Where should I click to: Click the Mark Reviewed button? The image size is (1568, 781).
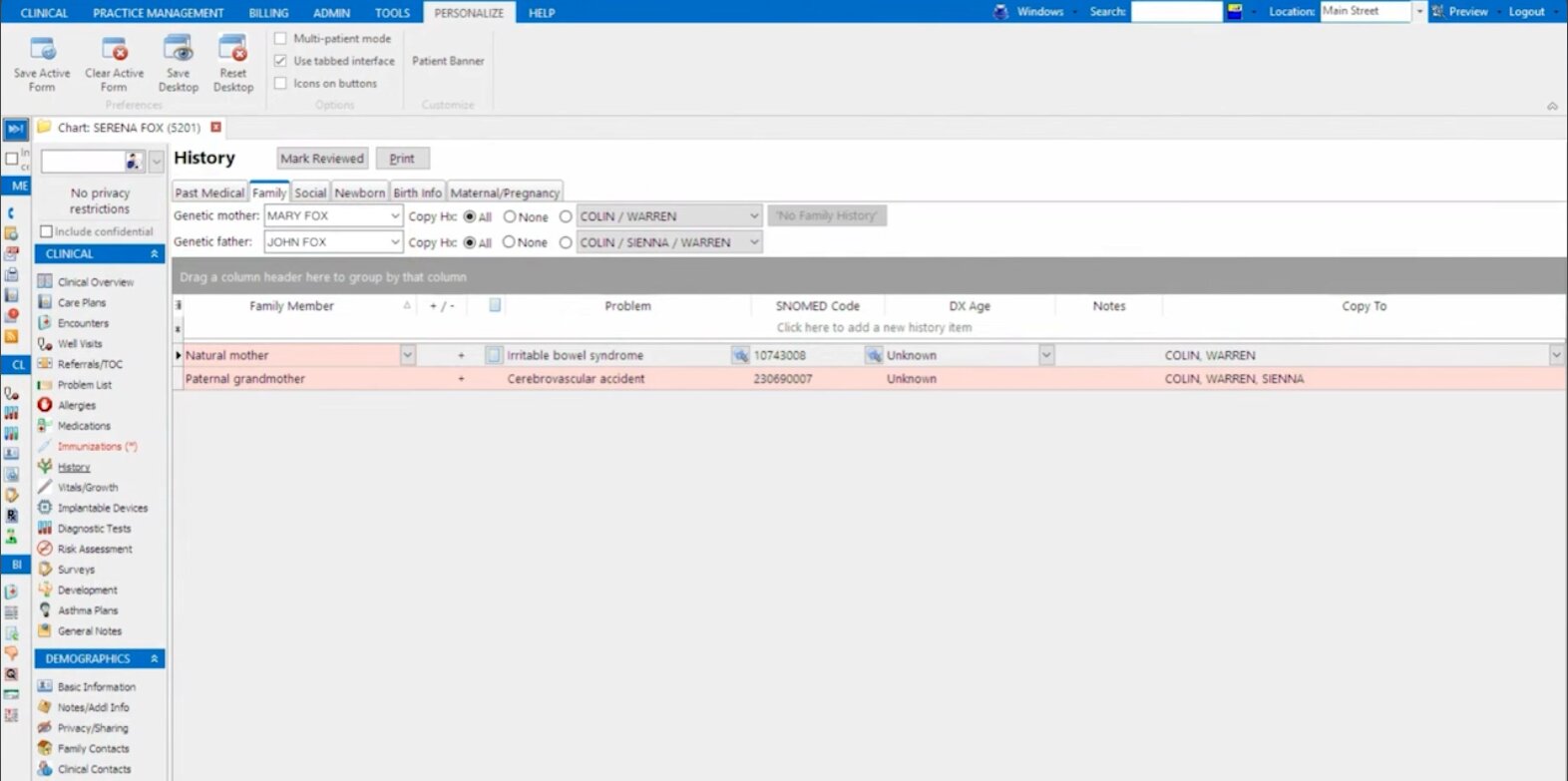coord(321,159)
